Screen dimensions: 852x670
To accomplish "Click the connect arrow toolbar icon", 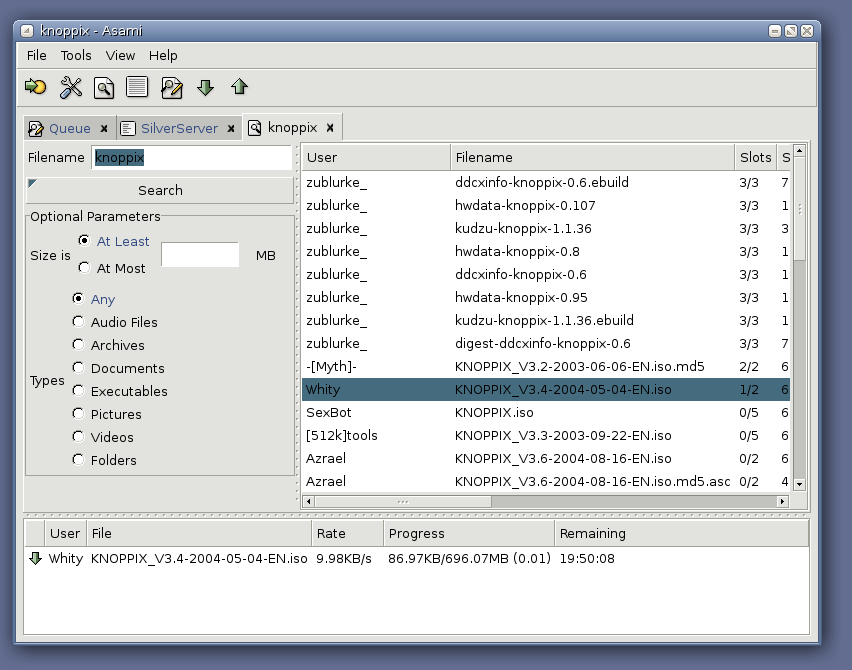I will 36,87.
